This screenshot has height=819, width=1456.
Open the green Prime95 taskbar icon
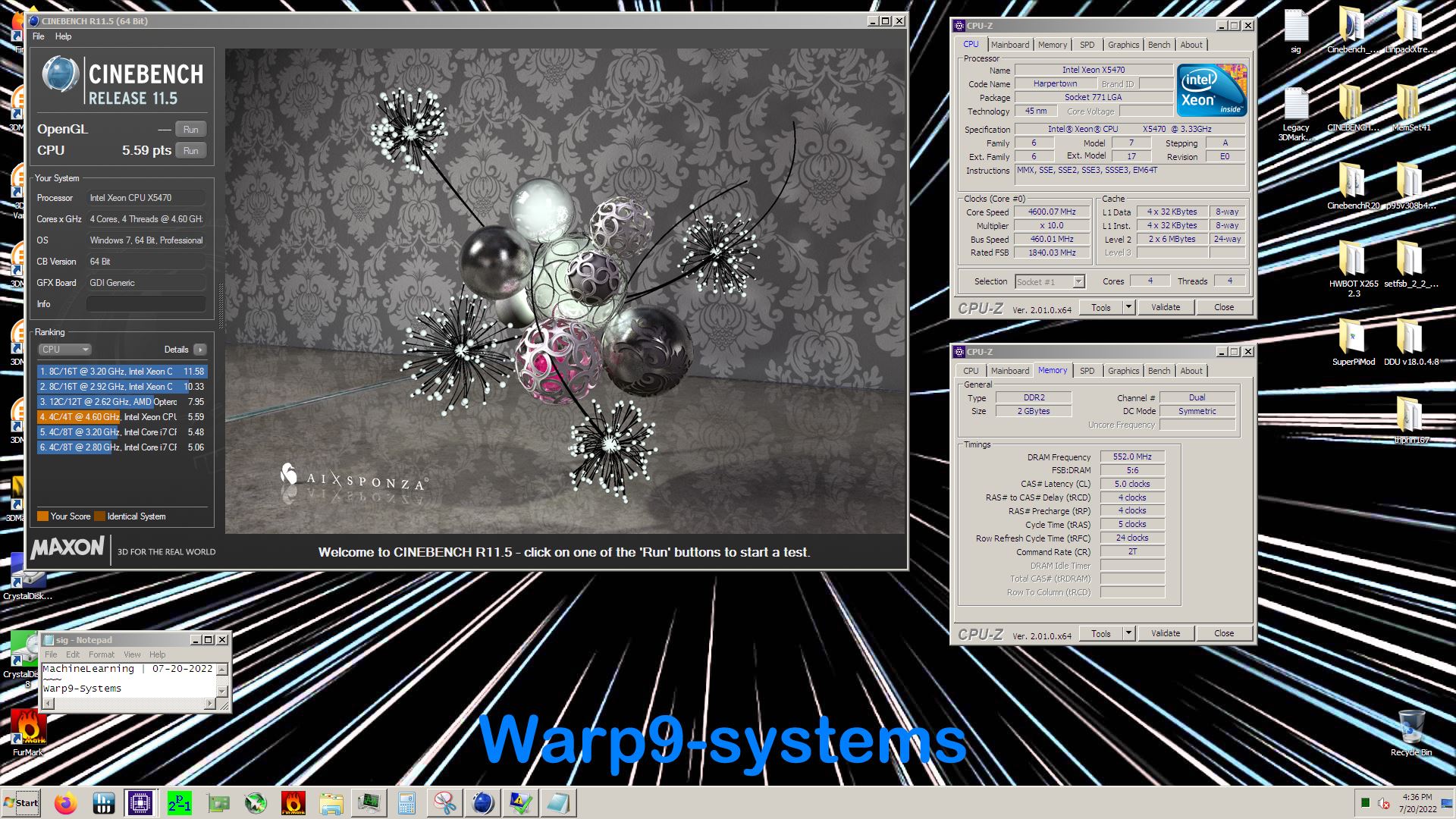pos(180,803)
